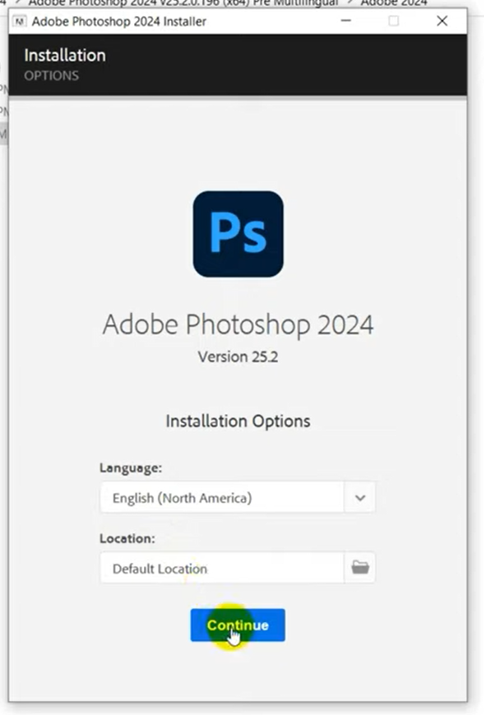The width and height of the screenshot is (484, 715).
Task: Click the blue Continue button
Action: pos(238,625)
